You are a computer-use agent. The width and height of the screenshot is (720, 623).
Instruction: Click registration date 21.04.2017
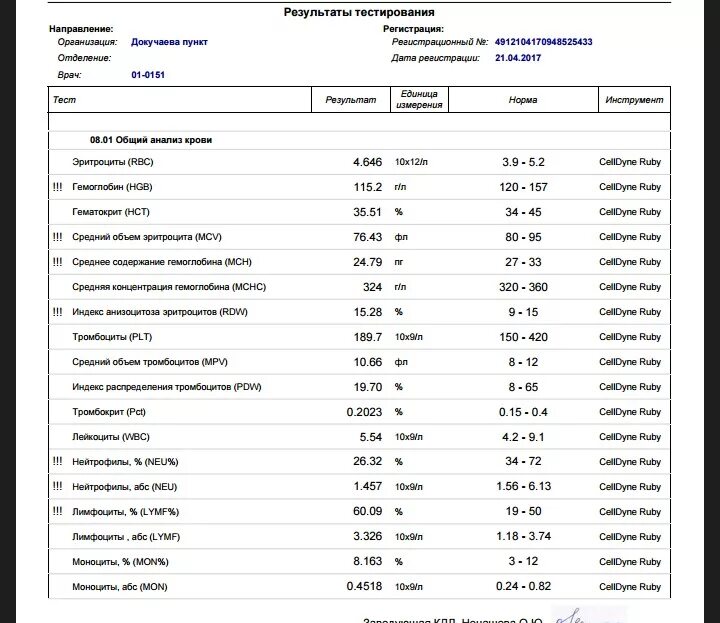click(518, 58)
